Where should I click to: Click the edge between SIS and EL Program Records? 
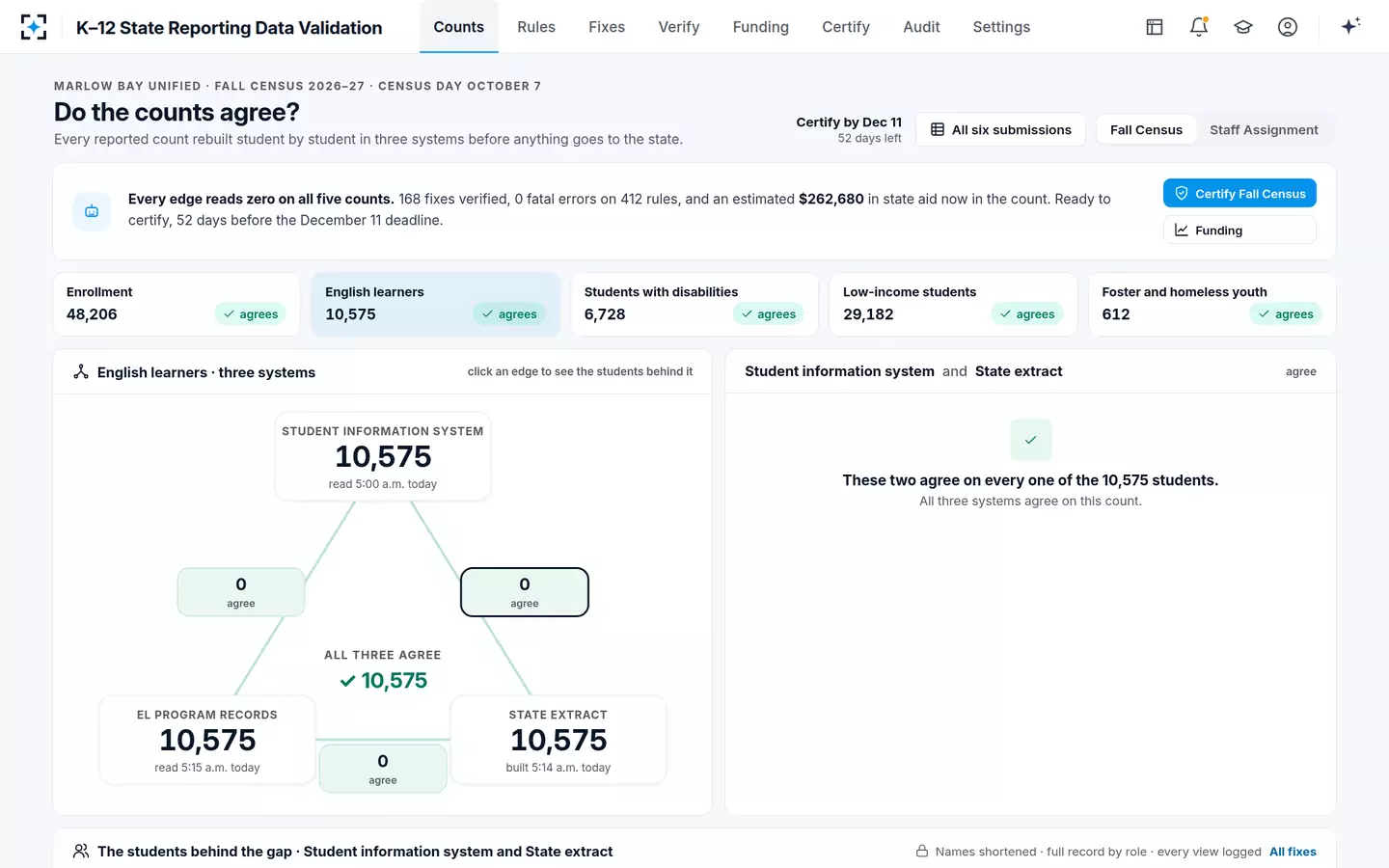pyautogui.click(x=241, y=592)
